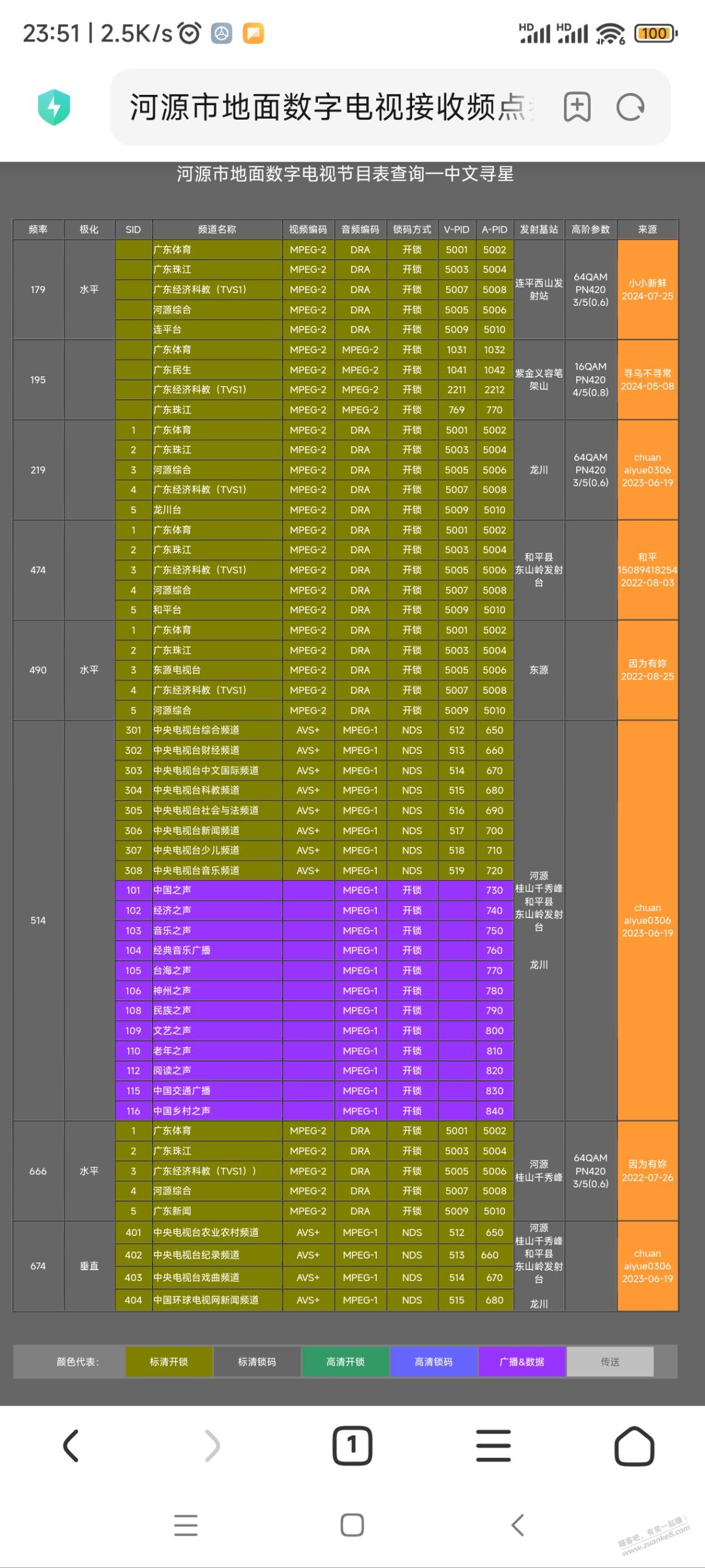
Task: Tap legend label 颜色代表:
Action: [78, 1362]
